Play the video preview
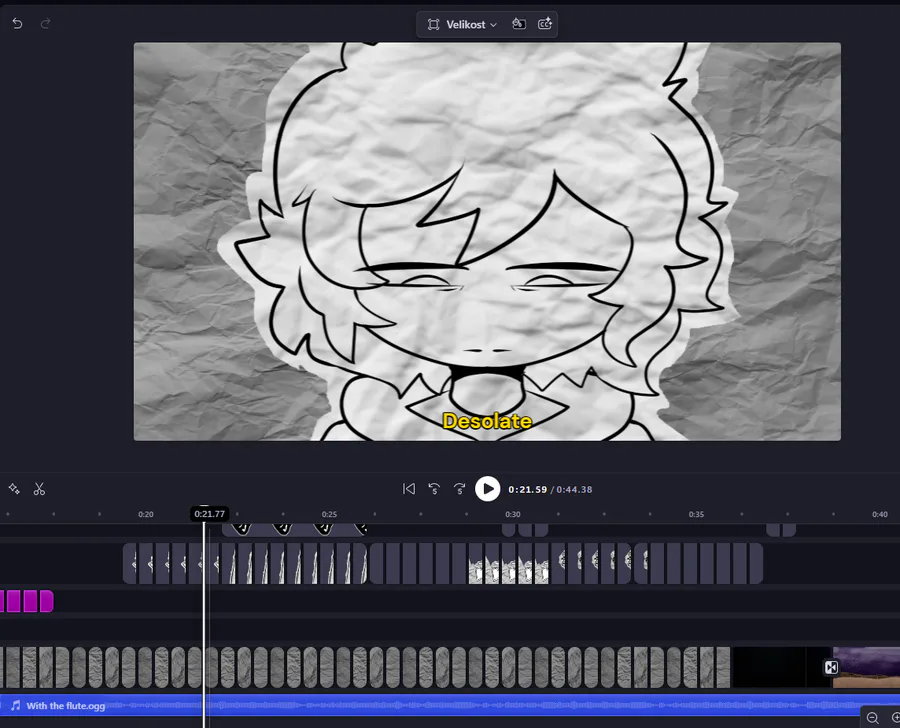 (487, 489)
